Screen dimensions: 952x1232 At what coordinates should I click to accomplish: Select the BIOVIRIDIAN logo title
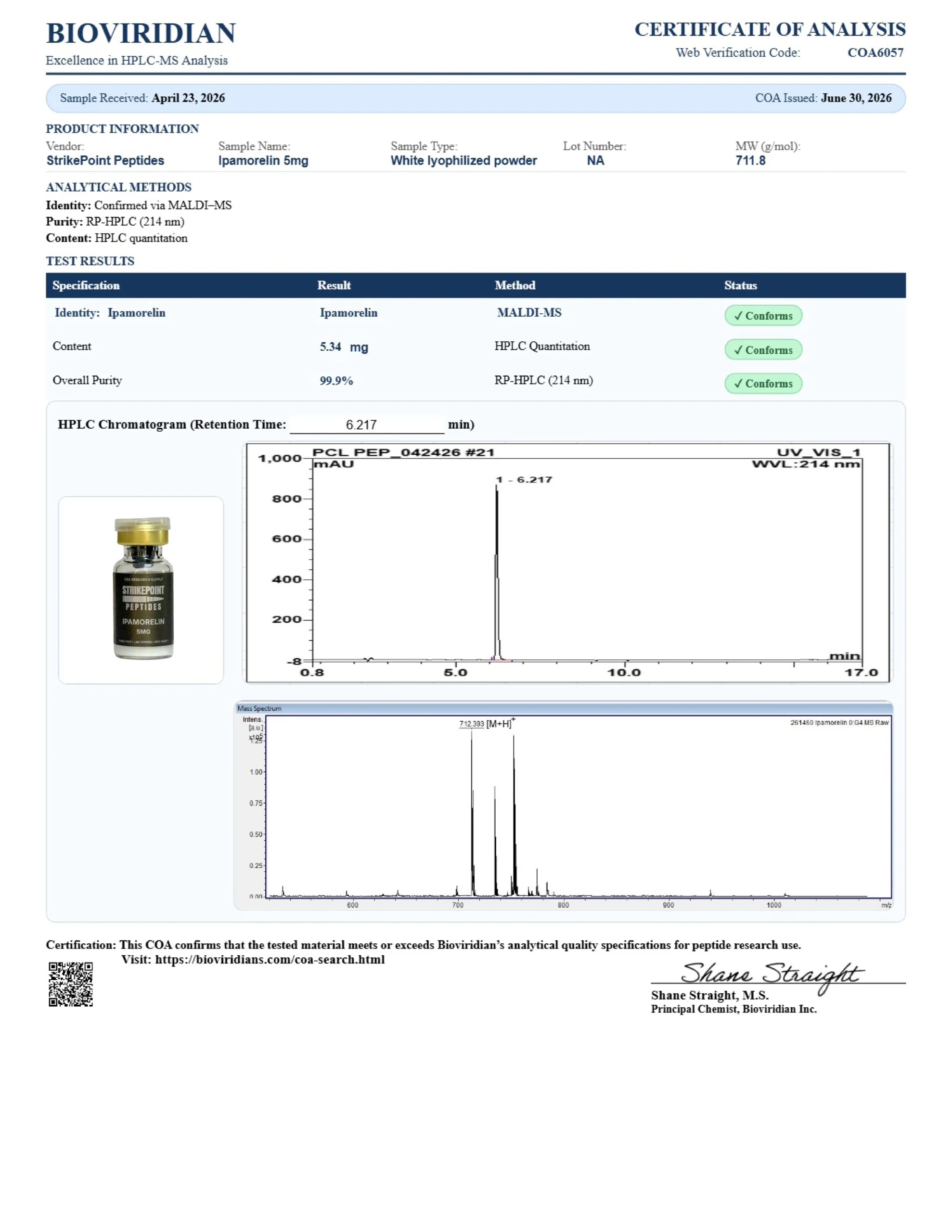click(141, 33)
